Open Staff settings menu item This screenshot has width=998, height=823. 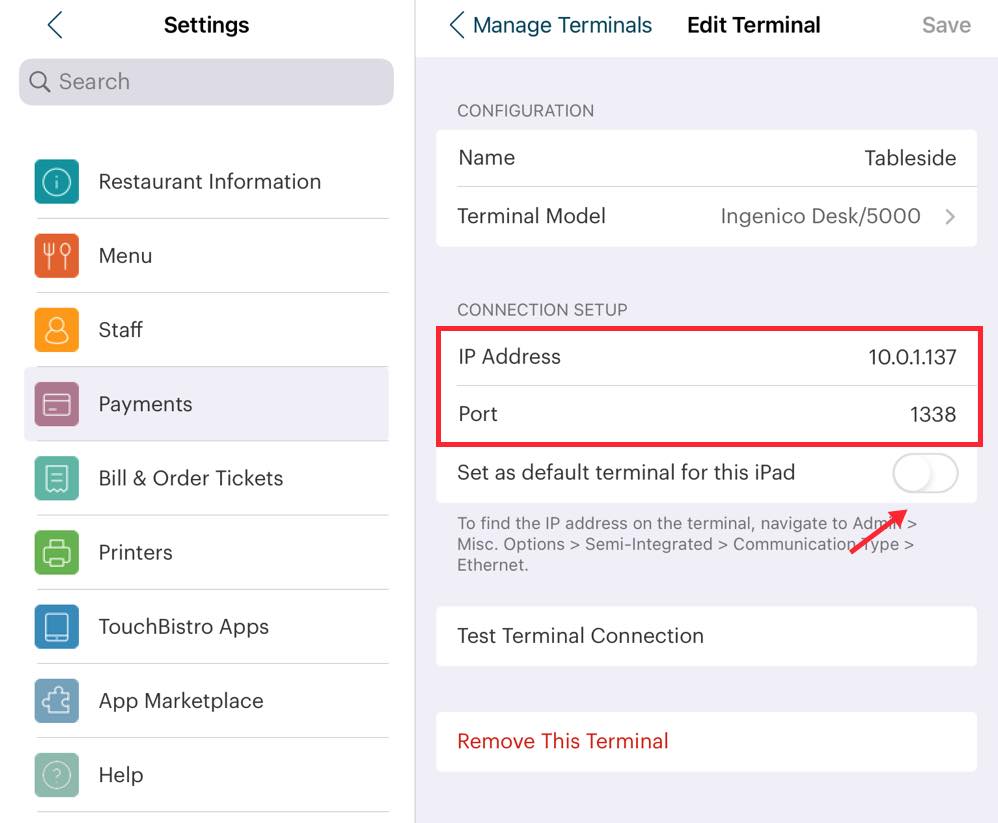(x=120, y=330)
